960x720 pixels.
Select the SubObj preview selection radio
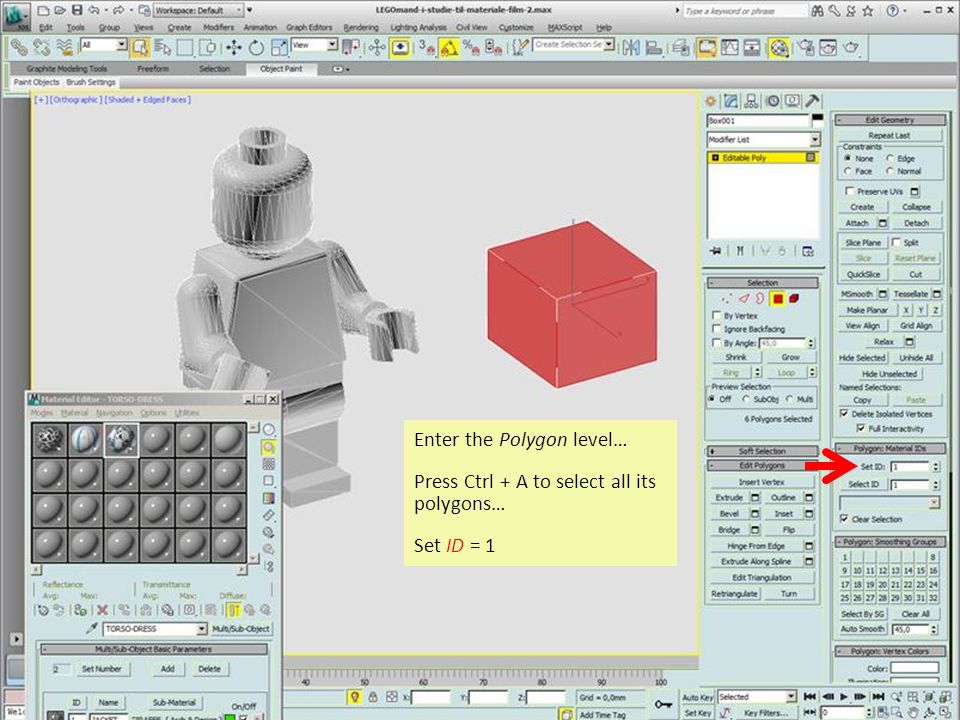pyautogui.click(x=746, y=399)
